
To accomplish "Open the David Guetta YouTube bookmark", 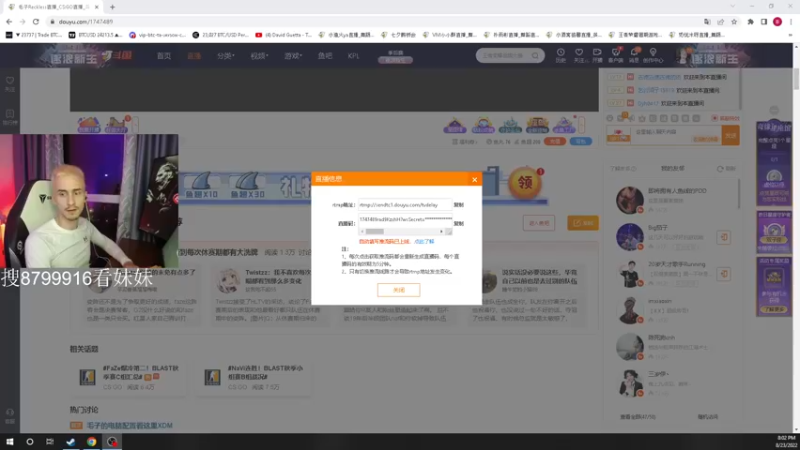I will [x=283, y=35].
